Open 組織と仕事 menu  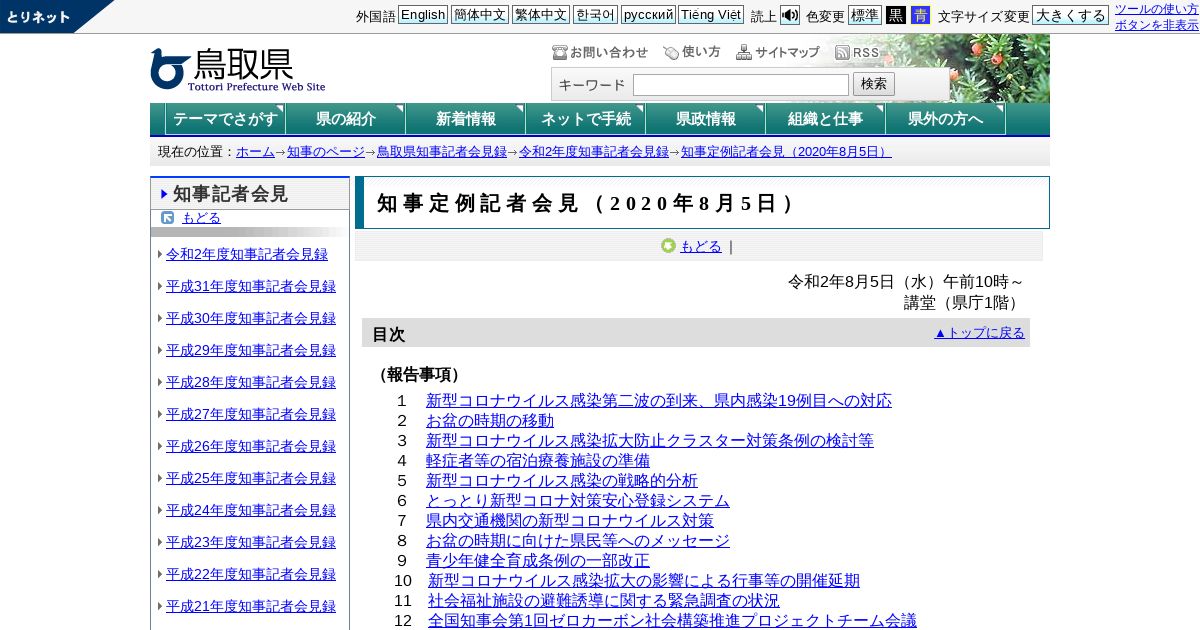(x=825, y=119)
